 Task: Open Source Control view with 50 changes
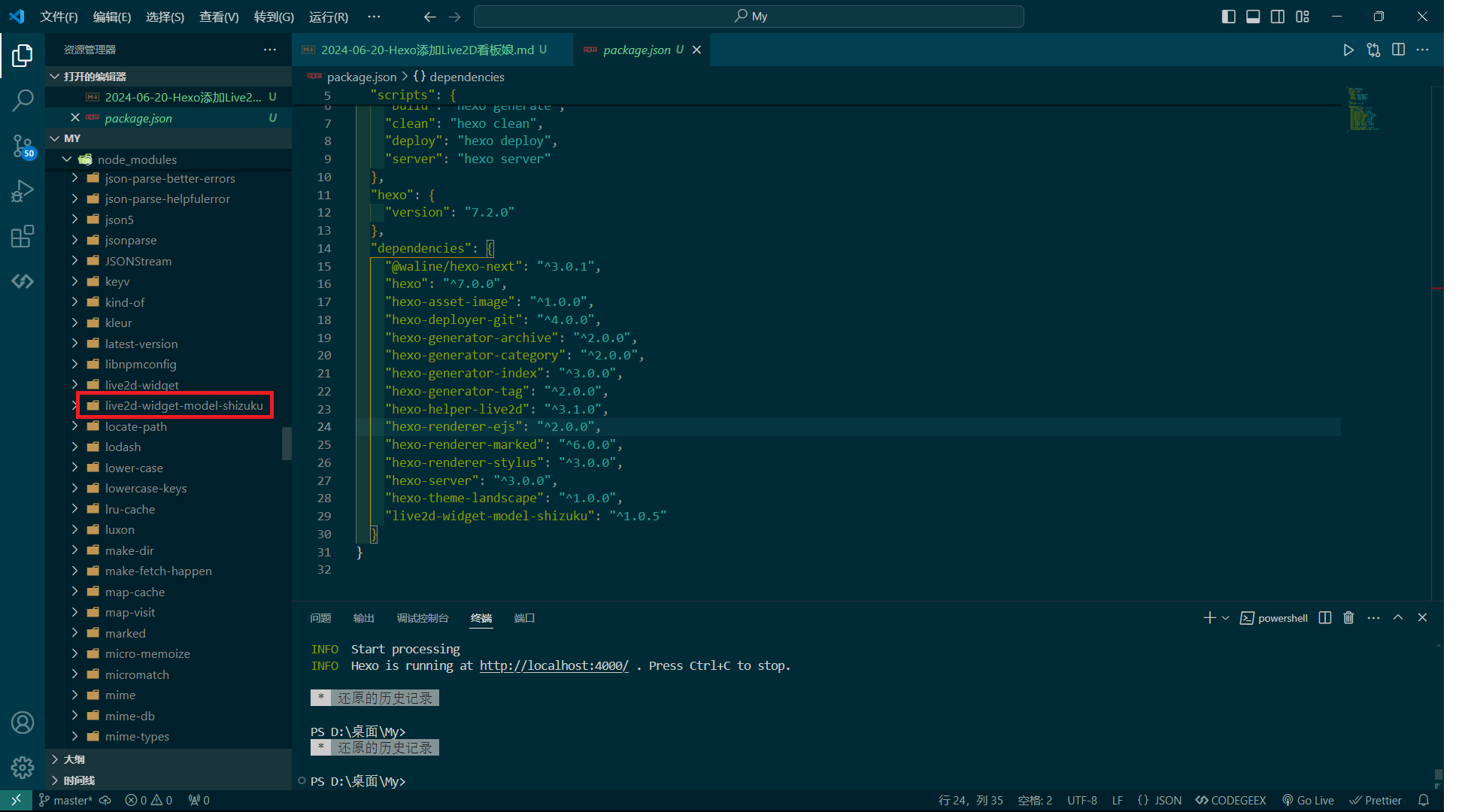tap(23, 146)
